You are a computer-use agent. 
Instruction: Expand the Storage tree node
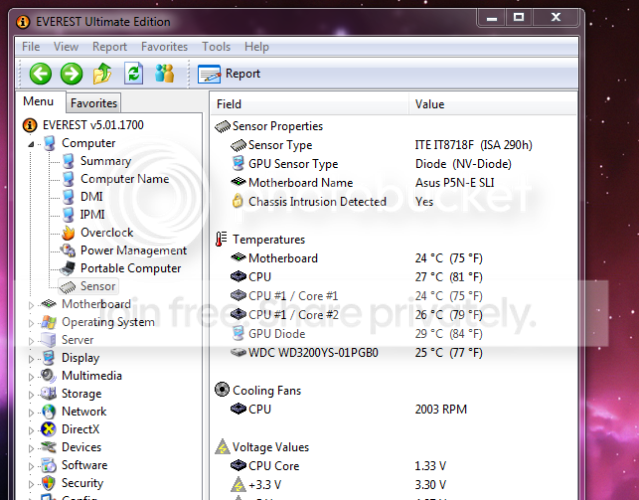tap(31, 394)
